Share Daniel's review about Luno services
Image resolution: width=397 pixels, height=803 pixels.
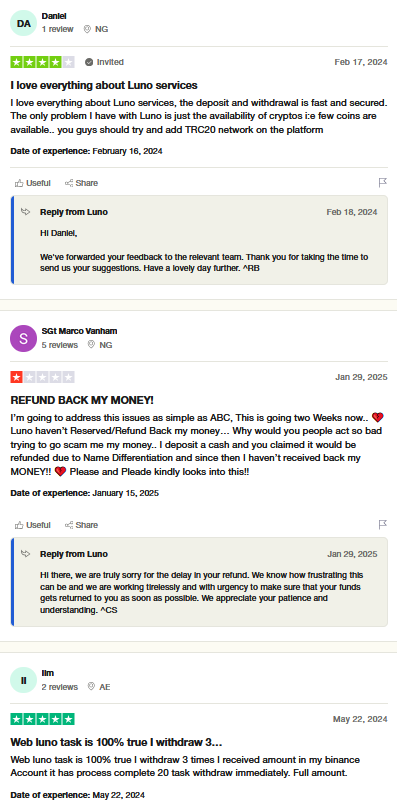(x=81, y=183)
